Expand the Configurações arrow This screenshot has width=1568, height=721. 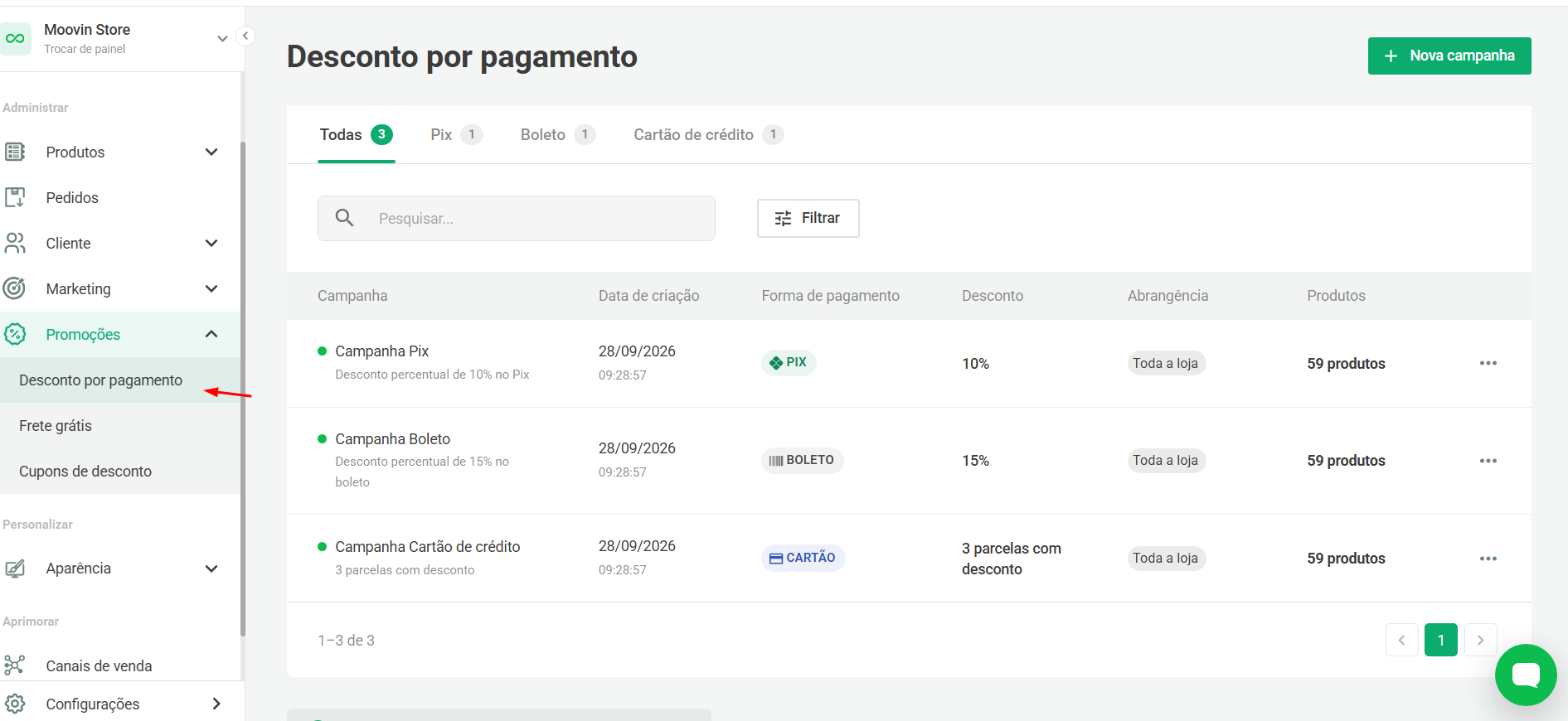pyautogui.click(x=216, y=704)
